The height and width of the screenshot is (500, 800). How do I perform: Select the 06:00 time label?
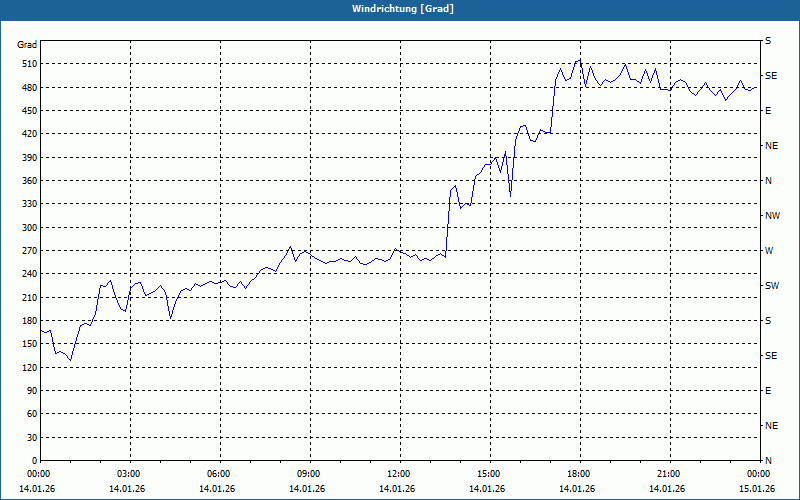pos(218,474)
